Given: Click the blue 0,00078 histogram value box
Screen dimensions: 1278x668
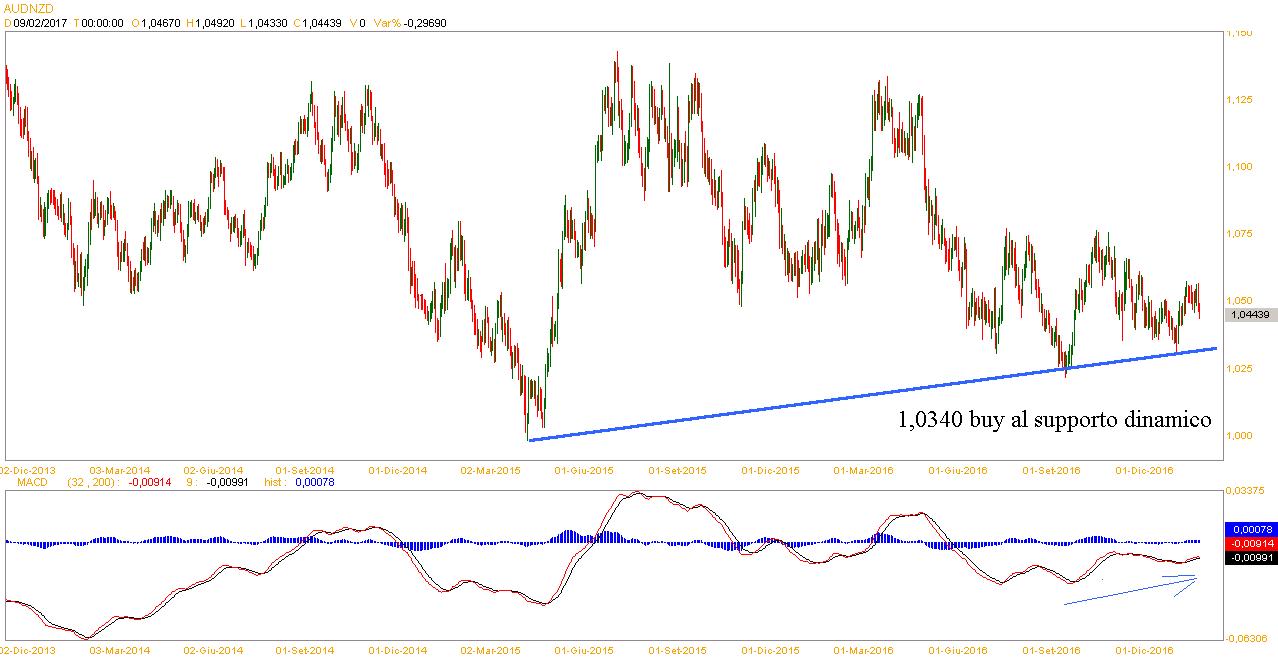Looking at the screenshot, I should (1249, 529).
